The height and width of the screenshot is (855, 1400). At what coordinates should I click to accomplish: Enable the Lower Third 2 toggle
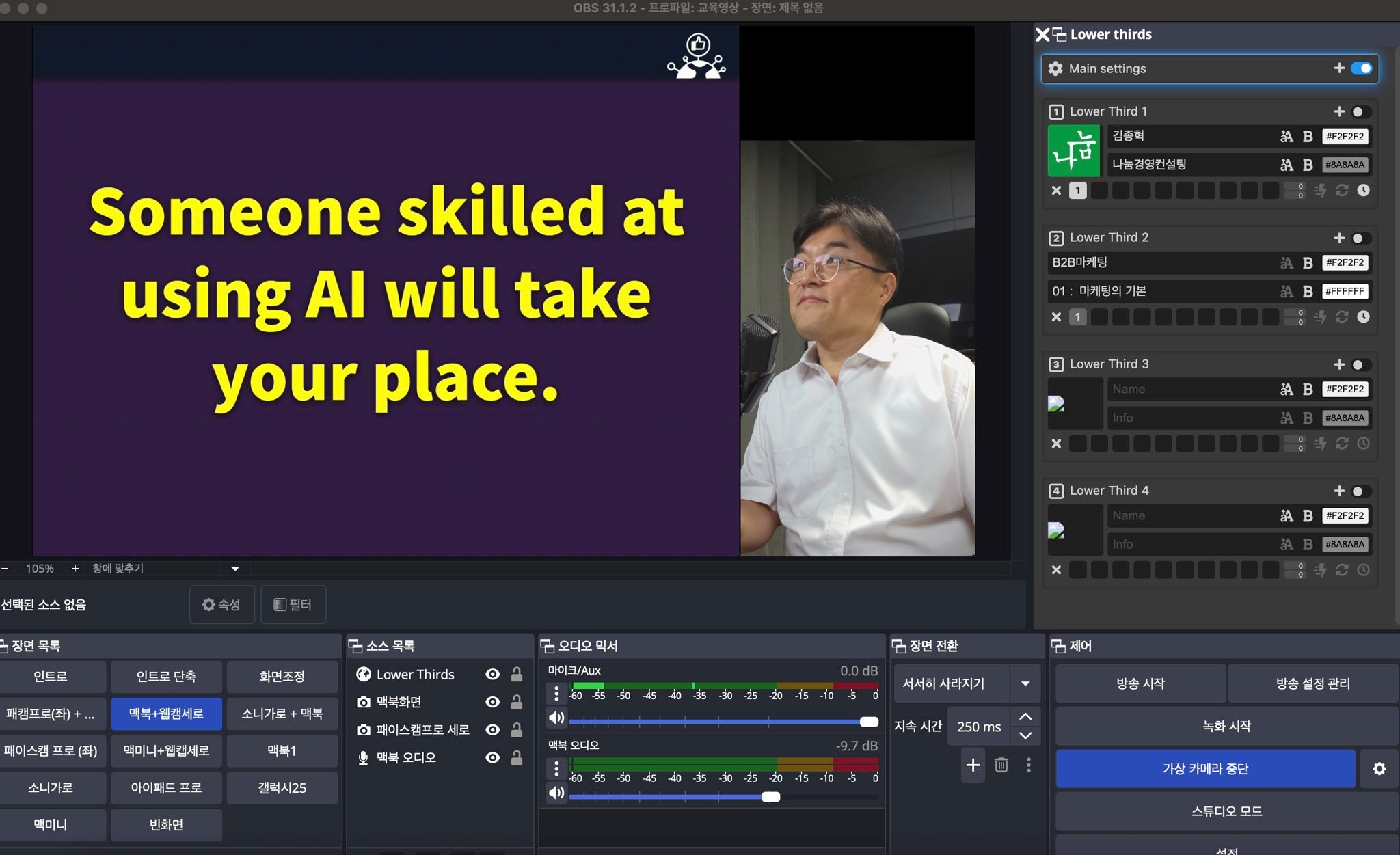pyautogui.click(x=1360, y=238)
